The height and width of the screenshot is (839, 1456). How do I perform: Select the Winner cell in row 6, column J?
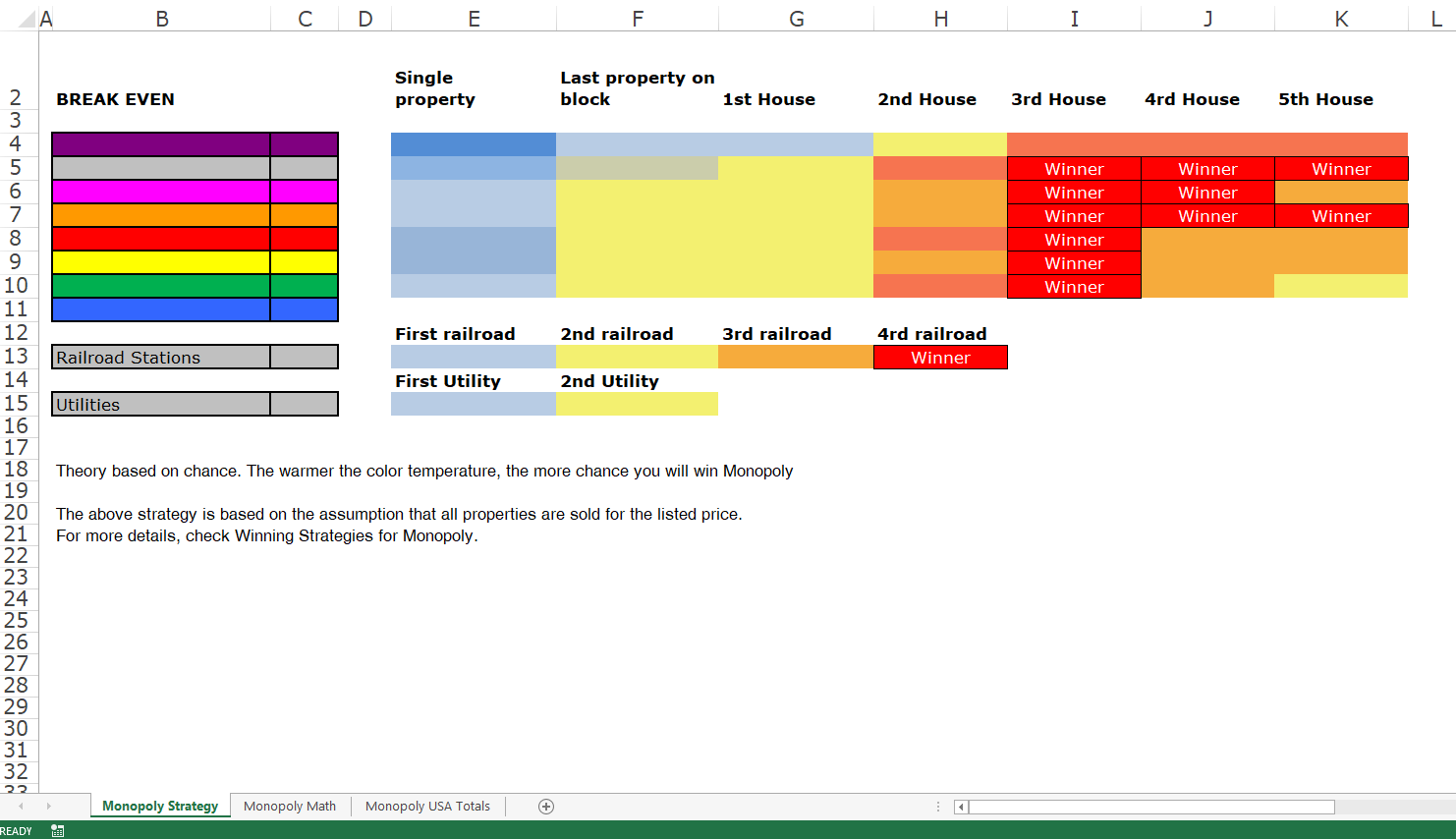pyautogui.click(x=1207, y=193)
